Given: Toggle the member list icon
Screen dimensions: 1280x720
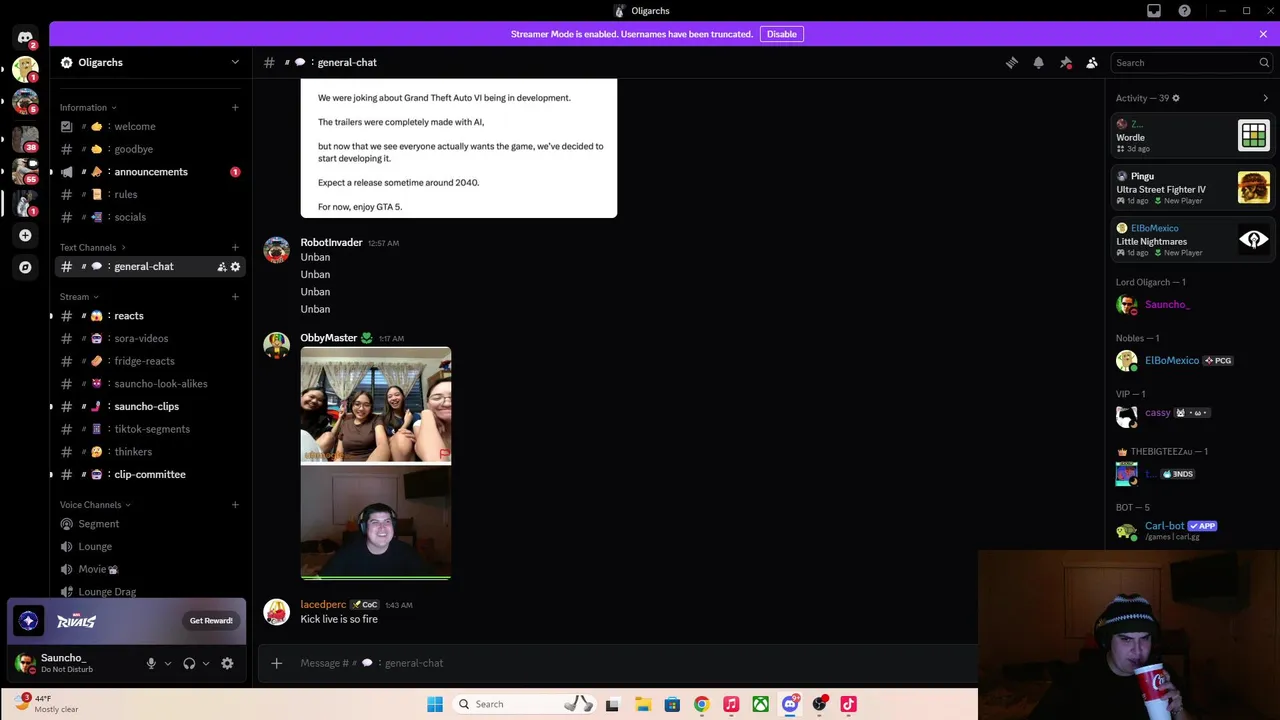Looking at the screenshot, I should click(1092, 62).
